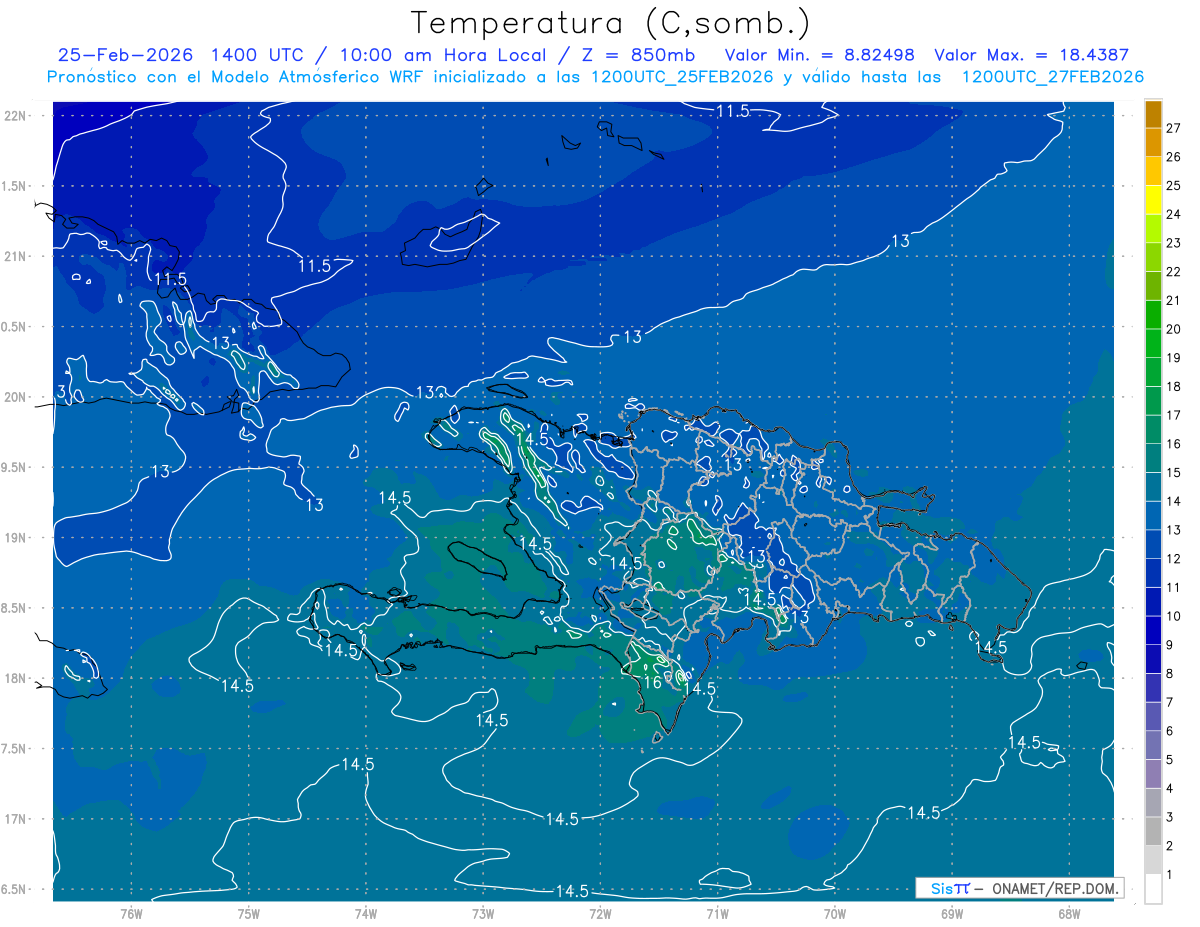Image resolution: width=1200 pixels, height=927 pixels.
Task: Click the '73W' longitude label
Action: (x=483, y=914)
